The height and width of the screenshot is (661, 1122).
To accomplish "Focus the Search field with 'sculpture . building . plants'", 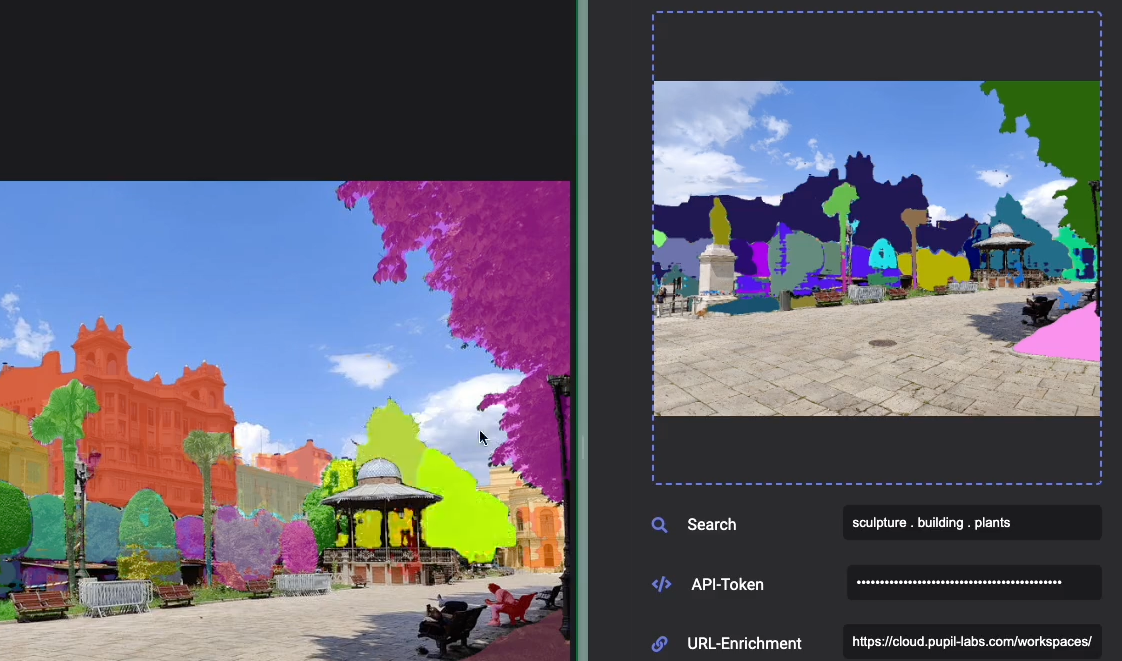I will [x=971, y=523].
